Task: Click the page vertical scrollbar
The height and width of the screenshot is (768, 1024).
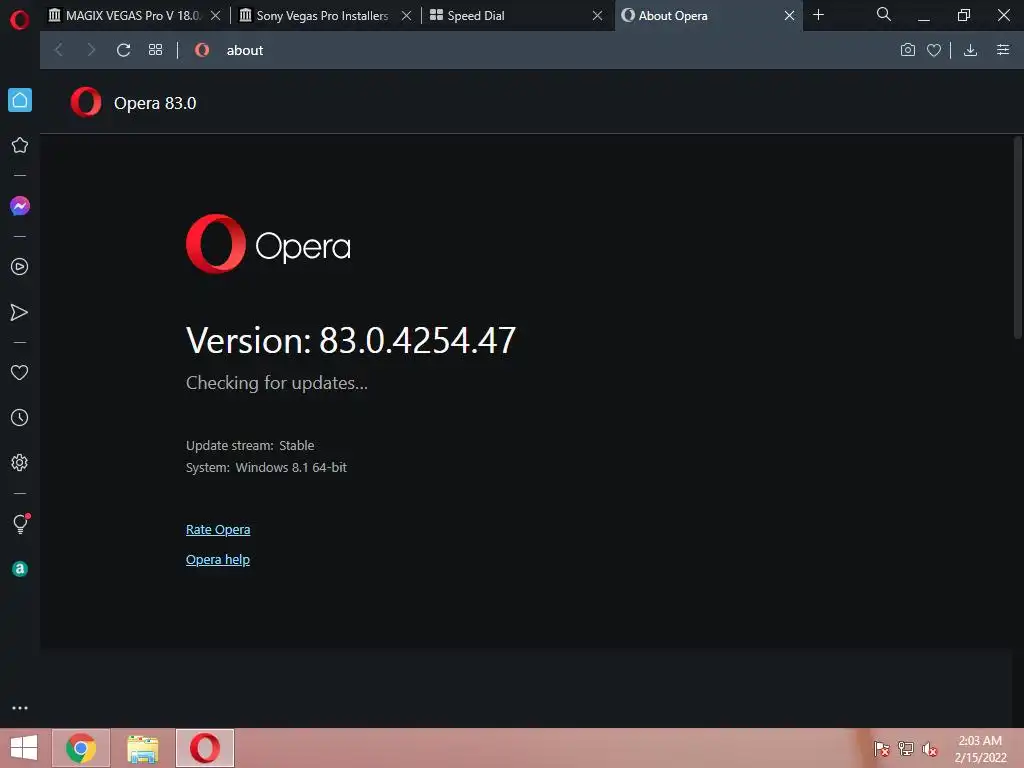Action: pyautogui.click(x=1017, y=238)
